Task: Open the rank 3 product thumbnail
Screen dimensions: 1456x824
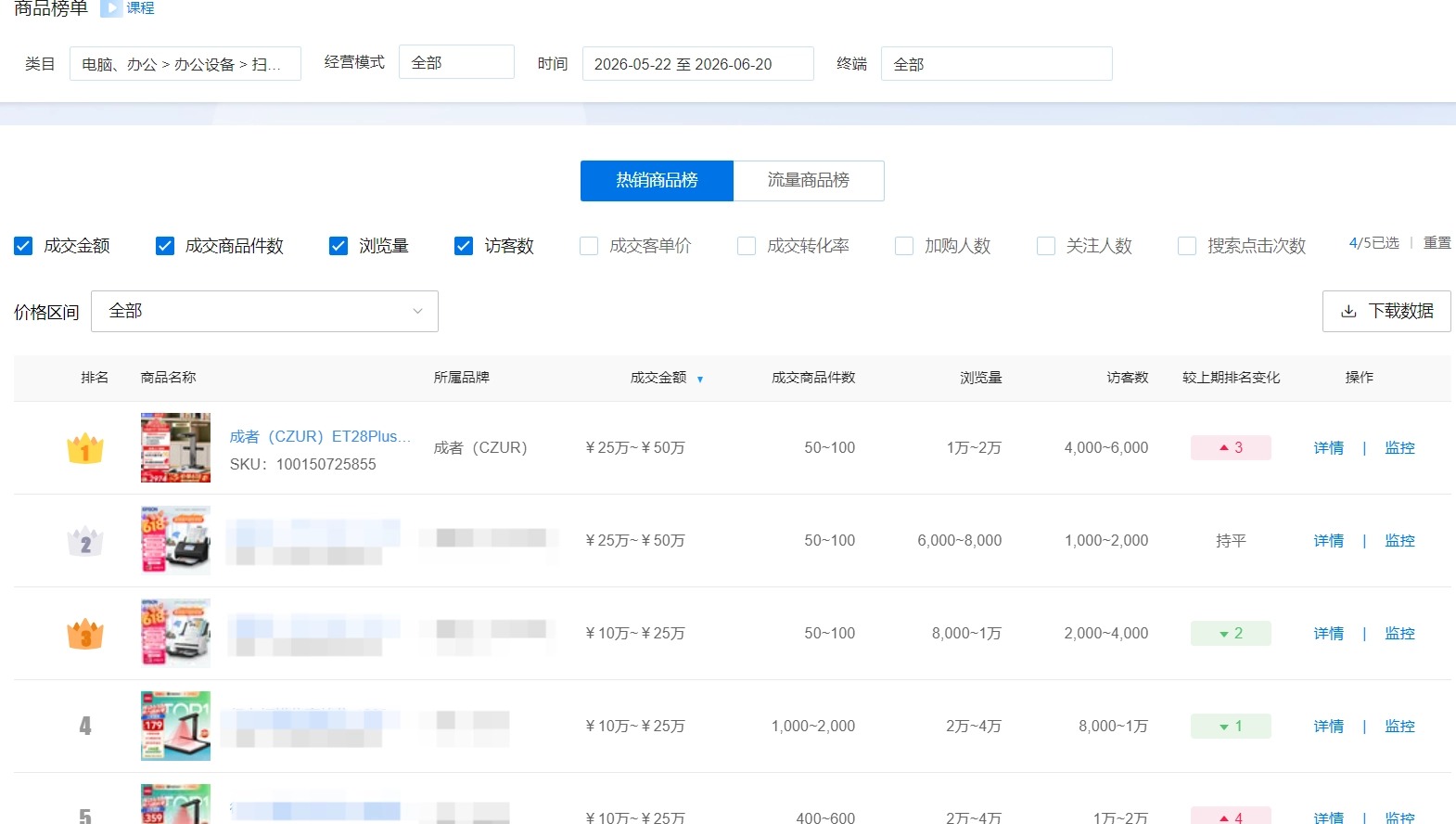Action: point(175,633)
